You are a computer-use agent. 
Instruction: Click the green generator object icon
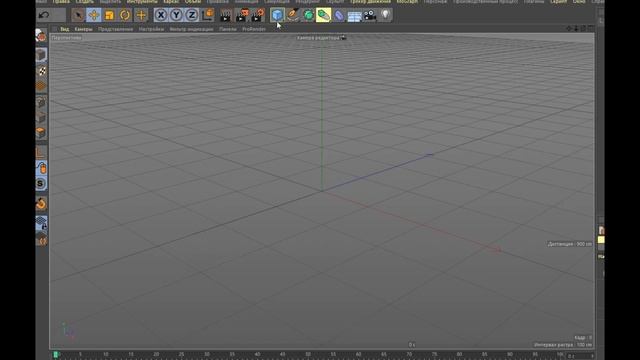(308, 16)
